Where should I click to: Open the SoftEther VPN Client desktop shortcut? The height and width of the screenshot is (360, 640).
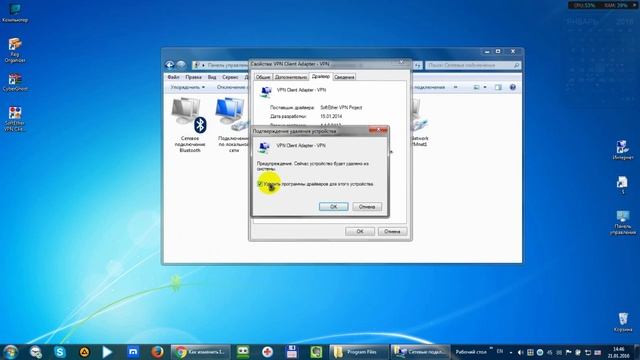pos(15,118)
